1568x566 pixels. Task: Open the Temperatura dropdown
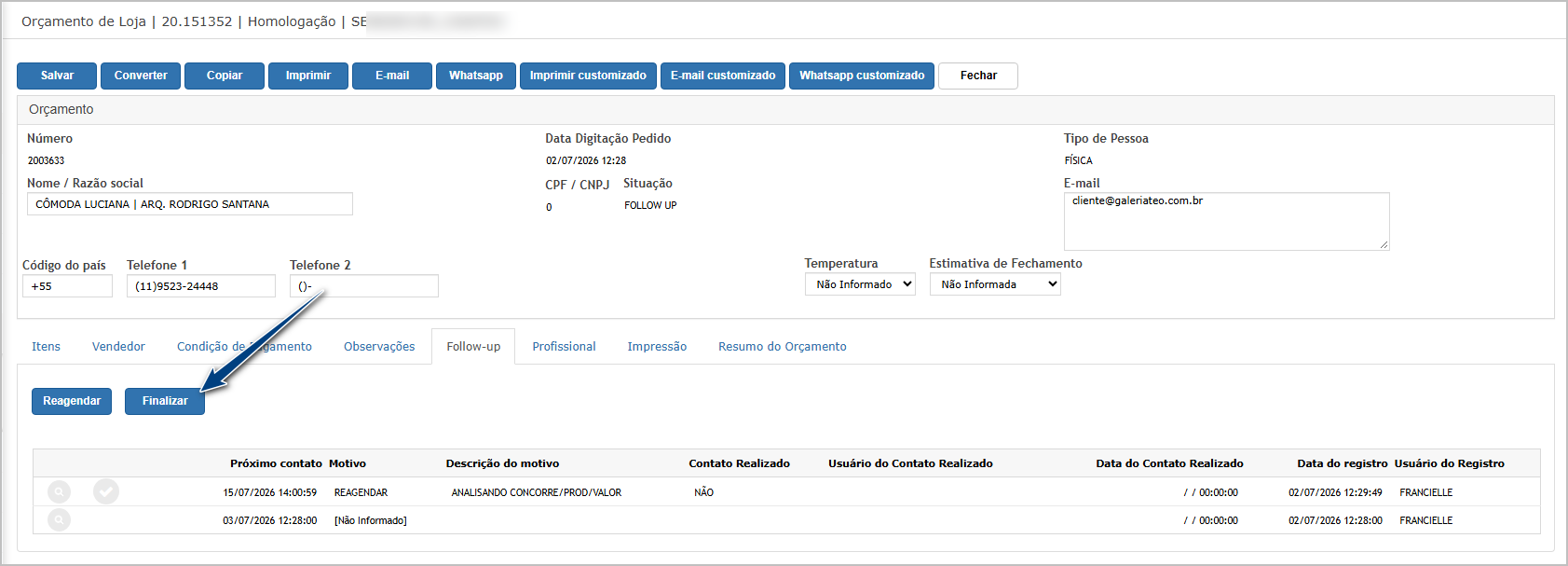[x=860, y=284]
